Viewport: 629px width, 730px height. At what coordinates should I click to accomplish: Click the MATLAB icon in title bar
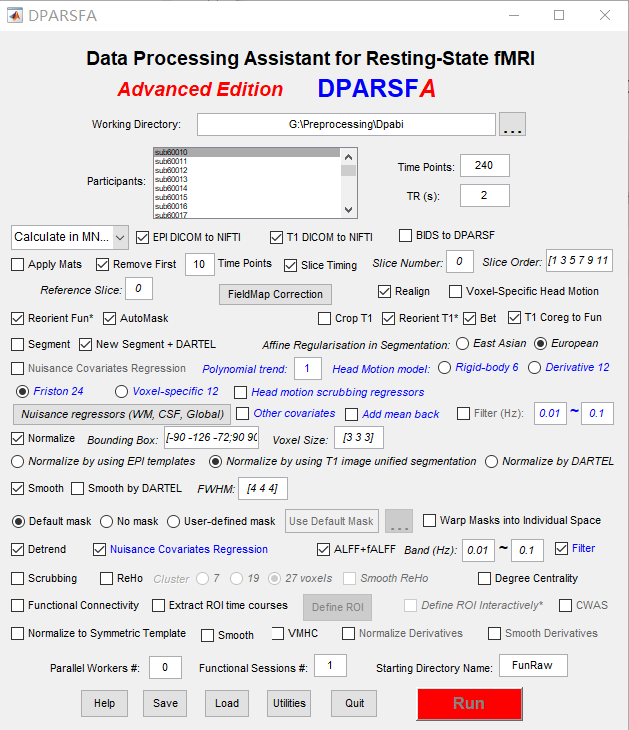(15, 15)
